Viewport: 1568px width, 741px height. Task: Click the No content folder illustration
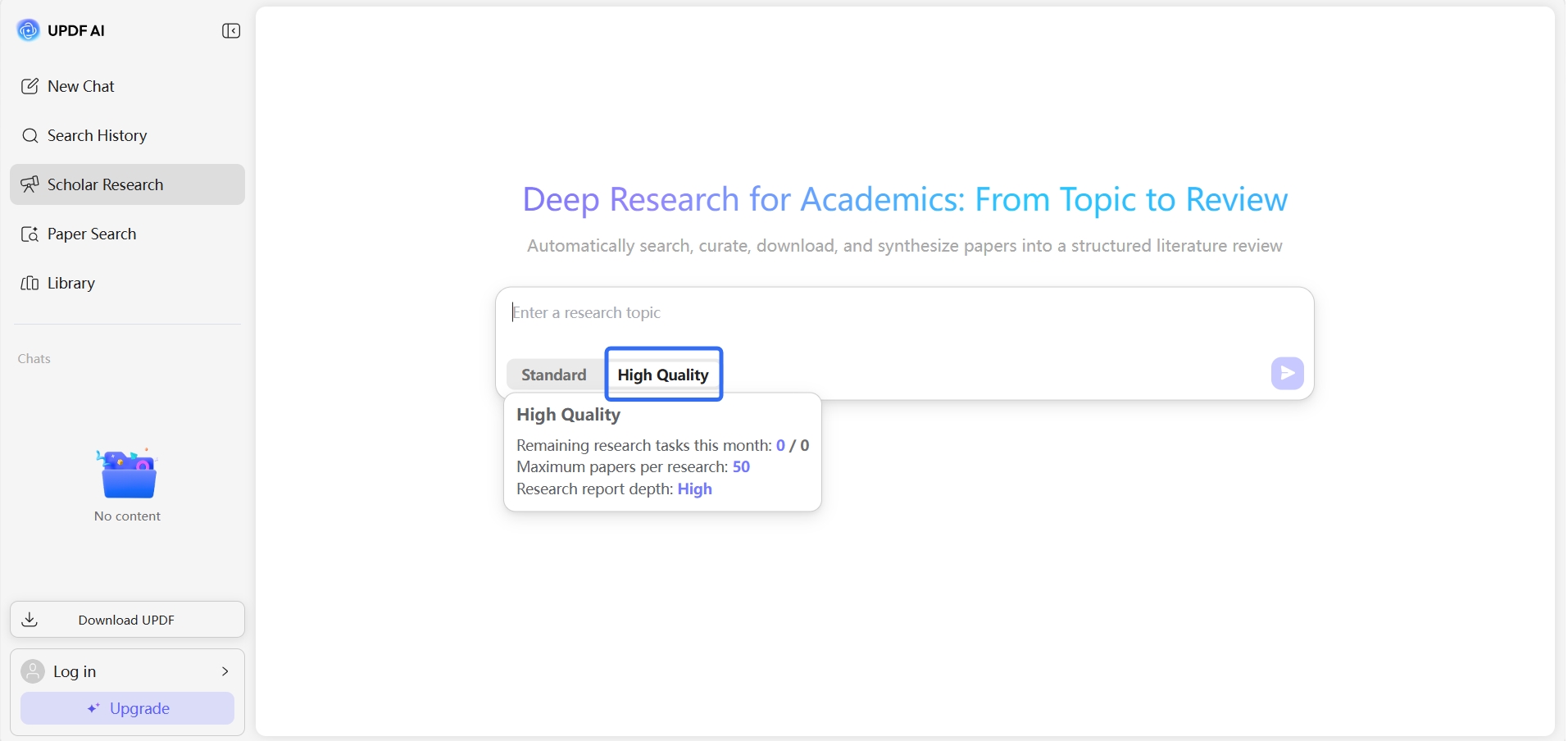(x=127, y=473)
